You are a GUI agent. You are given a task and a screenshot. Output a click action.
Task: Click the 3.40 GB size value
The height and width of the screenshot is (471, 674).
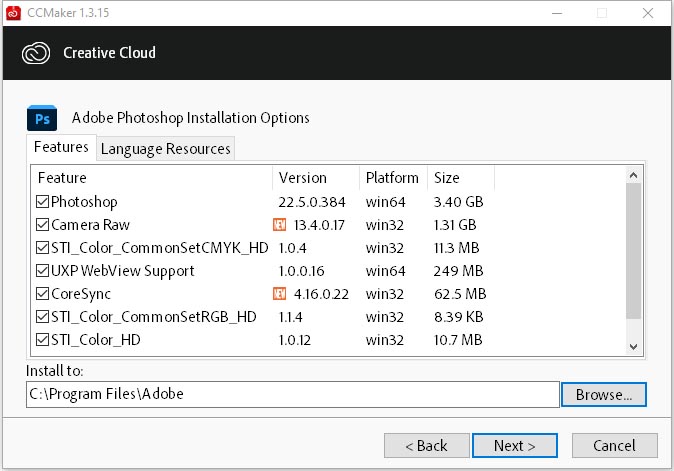(458, 202)
